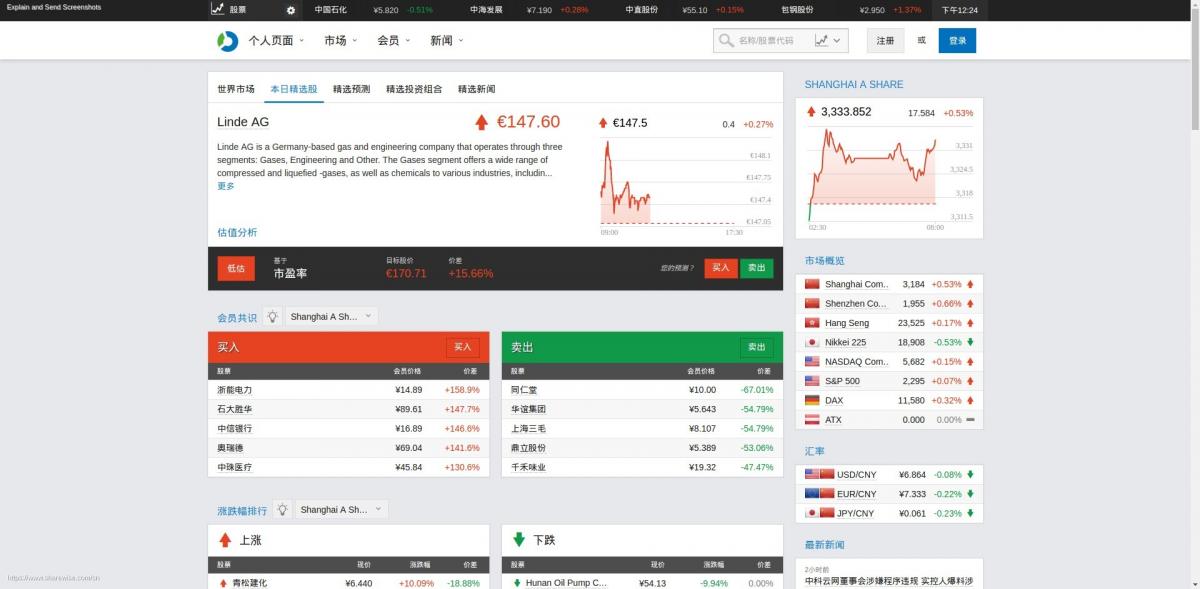Switch to the 精选投资组合 tab
Viewport: 1200px width, 589px height.
(x=414, y=89)
